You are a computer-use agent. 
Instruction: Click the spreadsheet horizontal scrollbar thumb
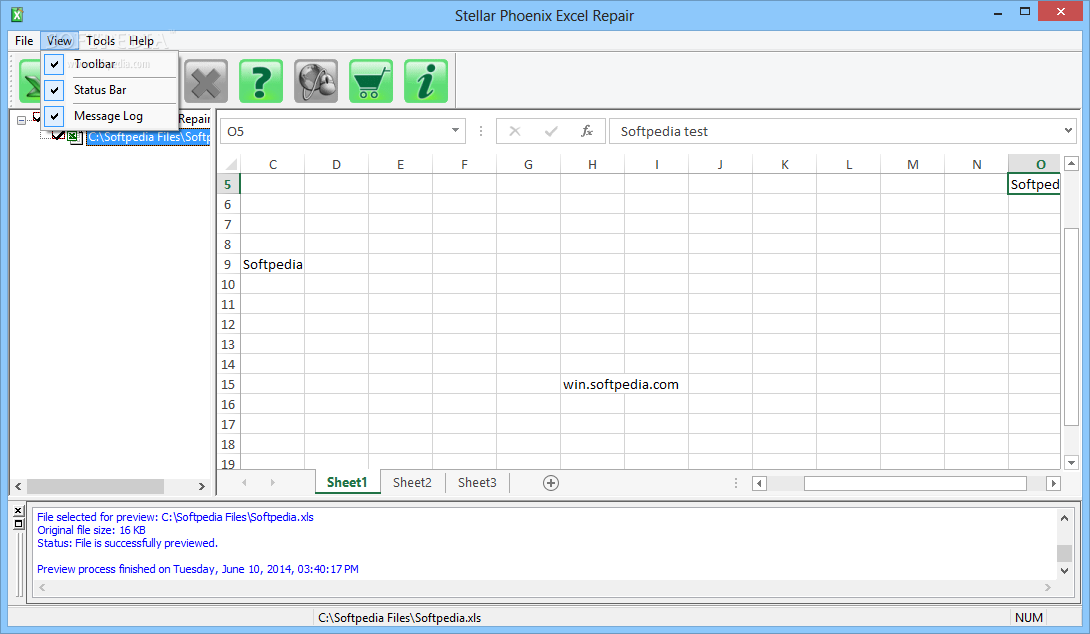tap(915, 483)
